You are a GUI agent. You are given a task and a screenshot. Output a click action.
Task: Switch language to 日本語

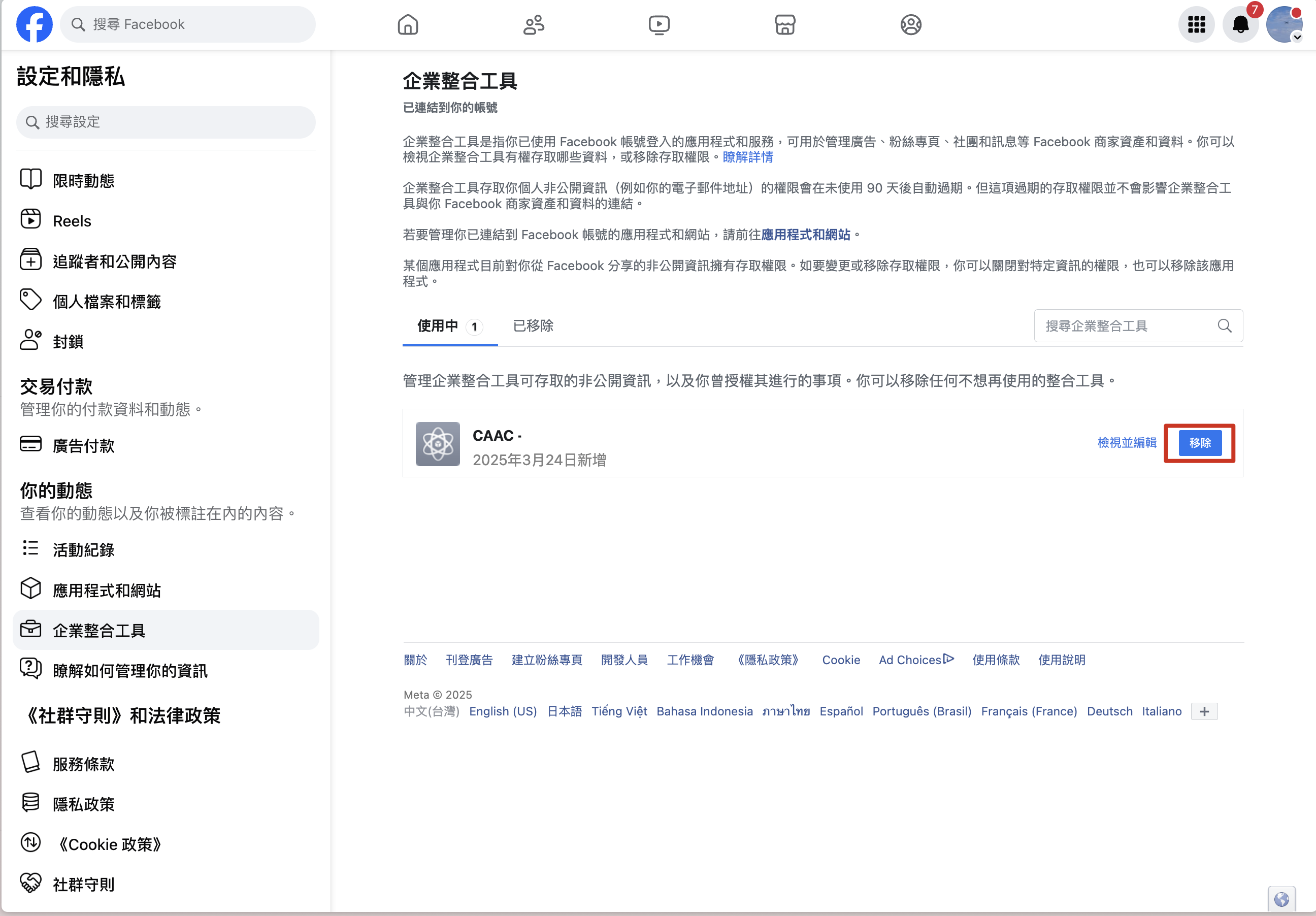565,711
